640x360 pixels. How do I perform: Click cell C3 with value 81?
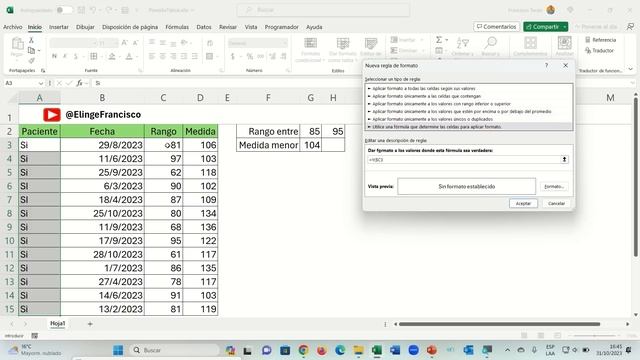(163, 145)
